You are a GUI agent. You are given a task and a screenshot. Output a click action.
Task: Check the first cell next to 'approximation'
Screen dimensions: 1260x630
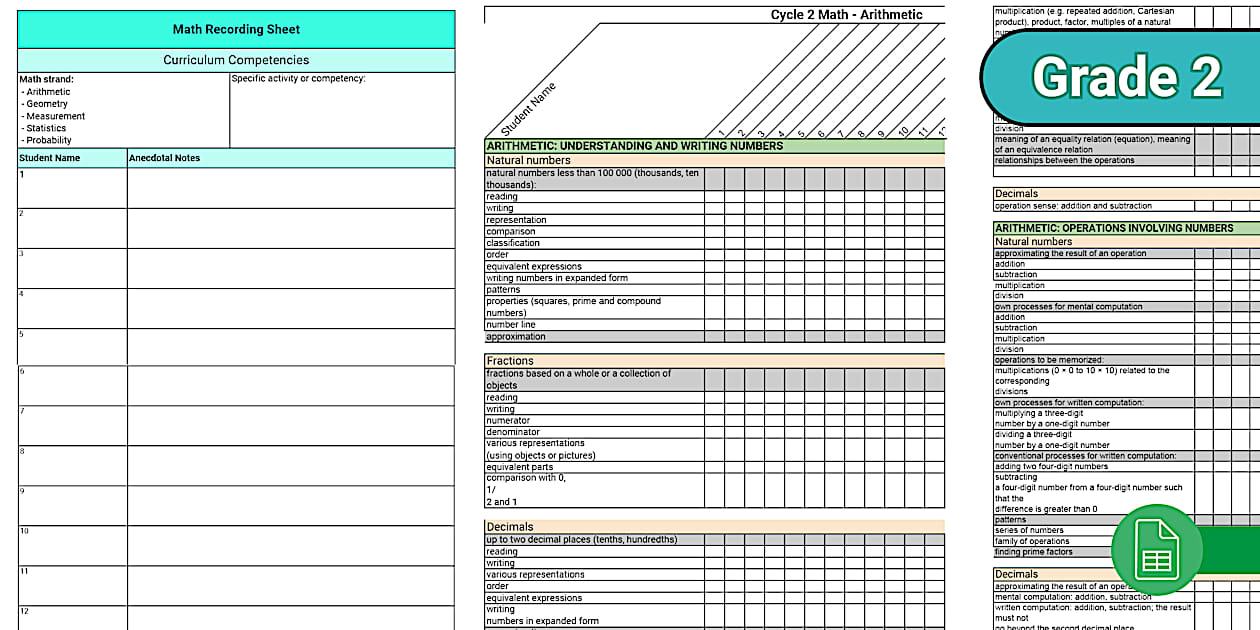click(x=712, y=336)
